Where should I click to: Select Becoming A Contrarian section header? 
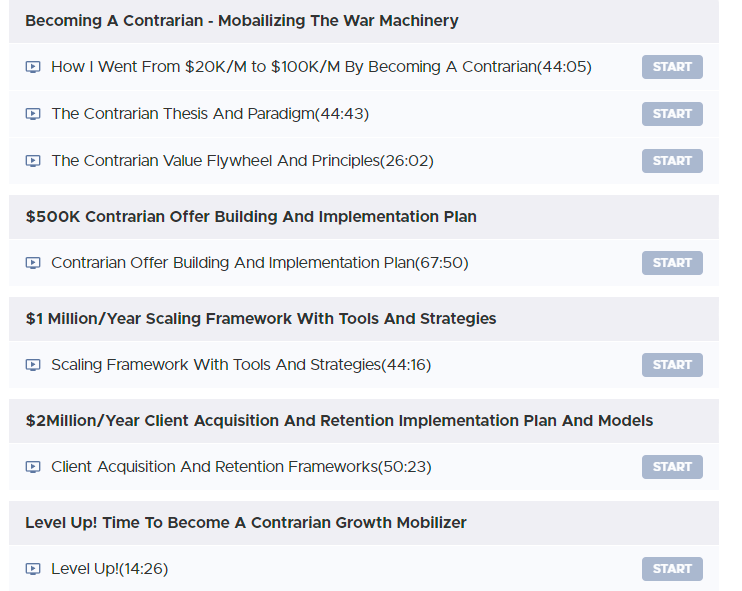pyautogui.click(x=364, y=21)
